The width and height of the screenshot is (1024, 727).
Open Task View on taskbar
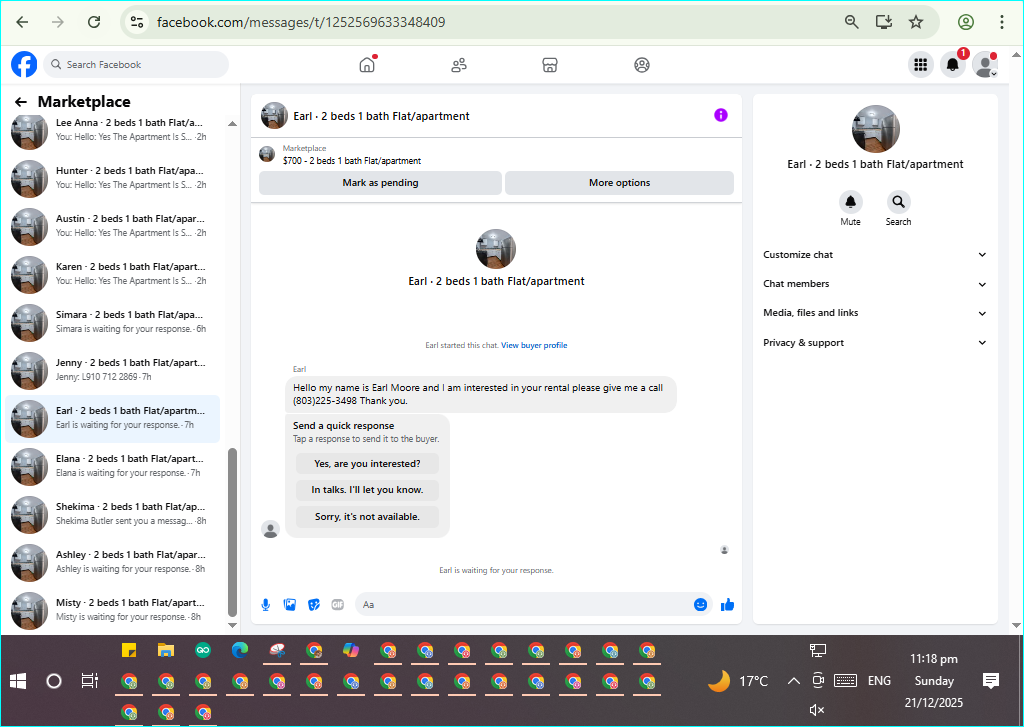(x=89, y=681)
